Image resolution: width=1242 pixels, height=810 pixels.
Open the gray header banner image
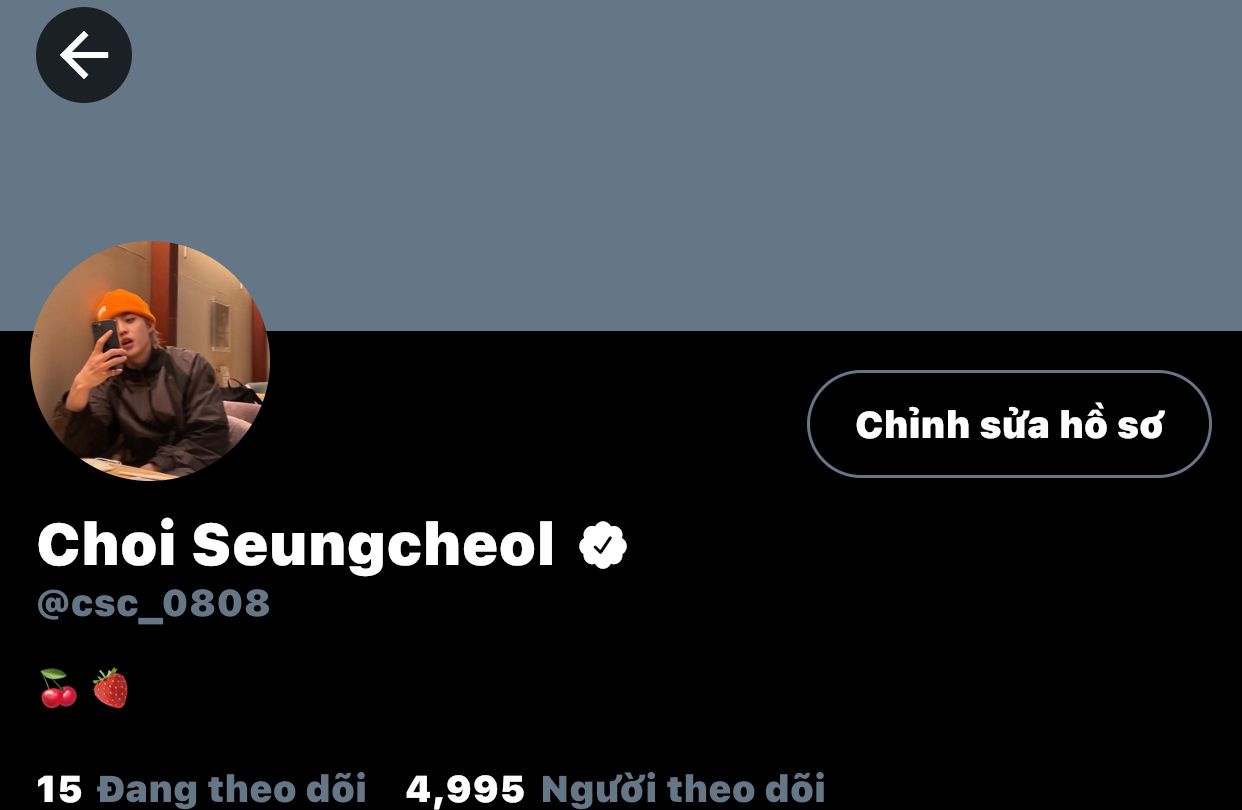[621, 165]
